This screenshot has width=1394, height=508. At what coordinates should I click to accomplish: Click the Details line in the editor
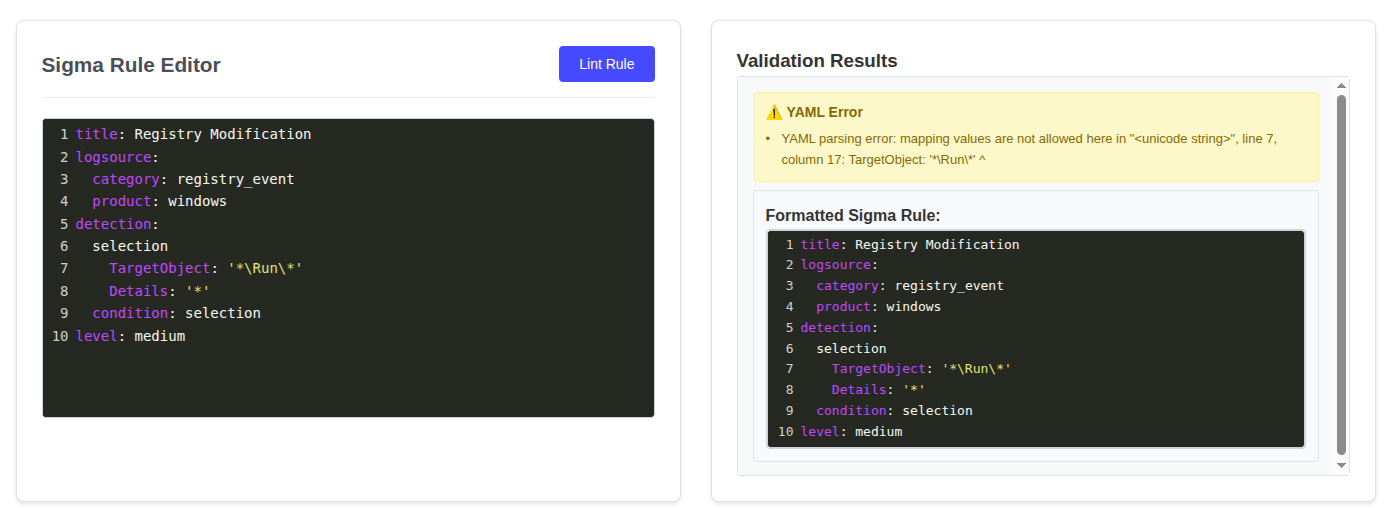coord(160,291)
